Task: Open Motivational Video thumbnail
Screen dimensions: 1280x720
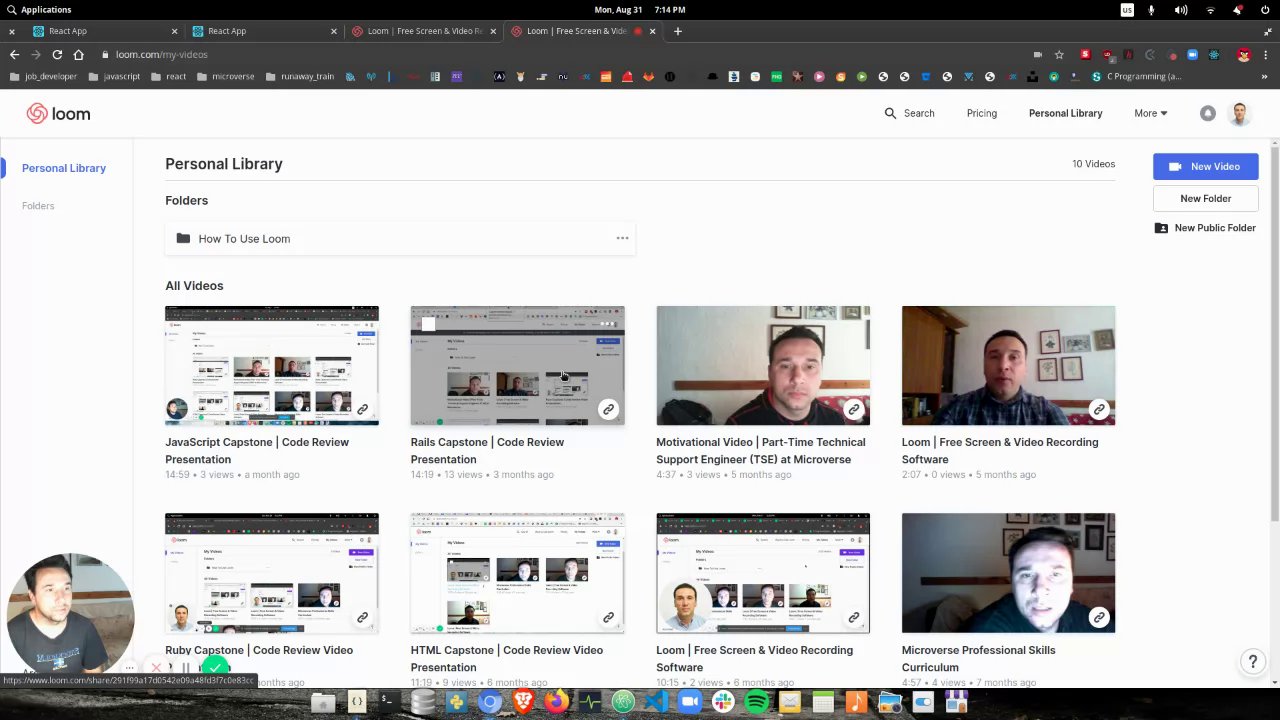Action: 763,366
